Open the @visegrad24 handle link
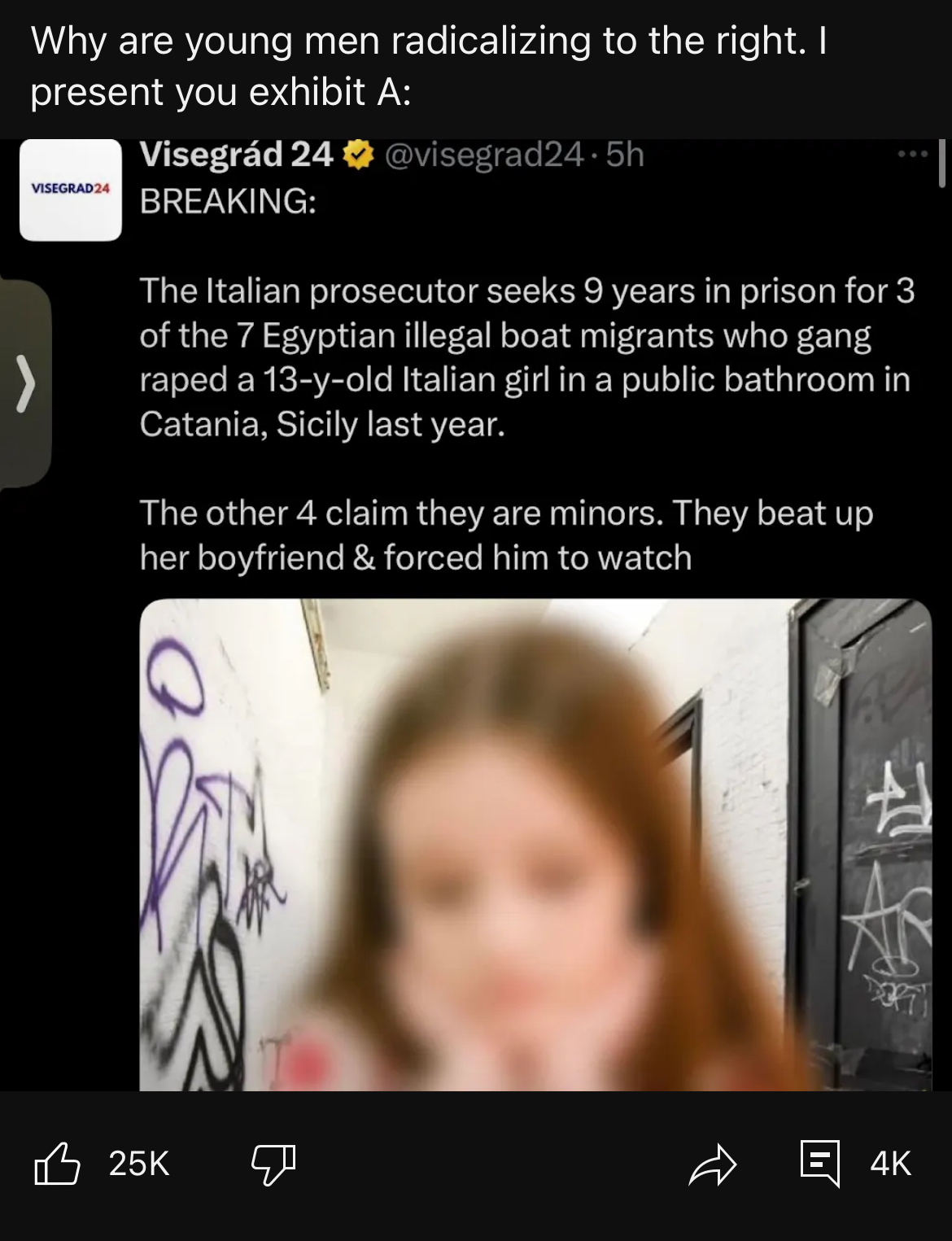The height and width of the screenshot is (1241, 952). (483, 155)
